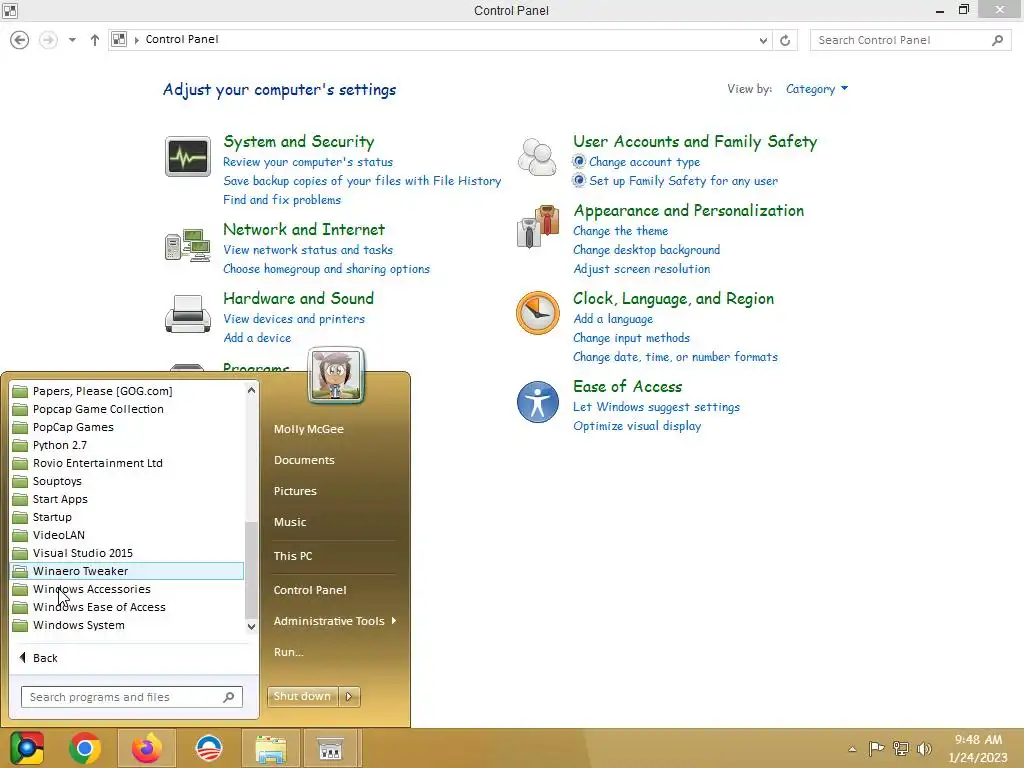1024x768 pixels.
Task: Refresh the Control Panel view
Action: point(785,40)
